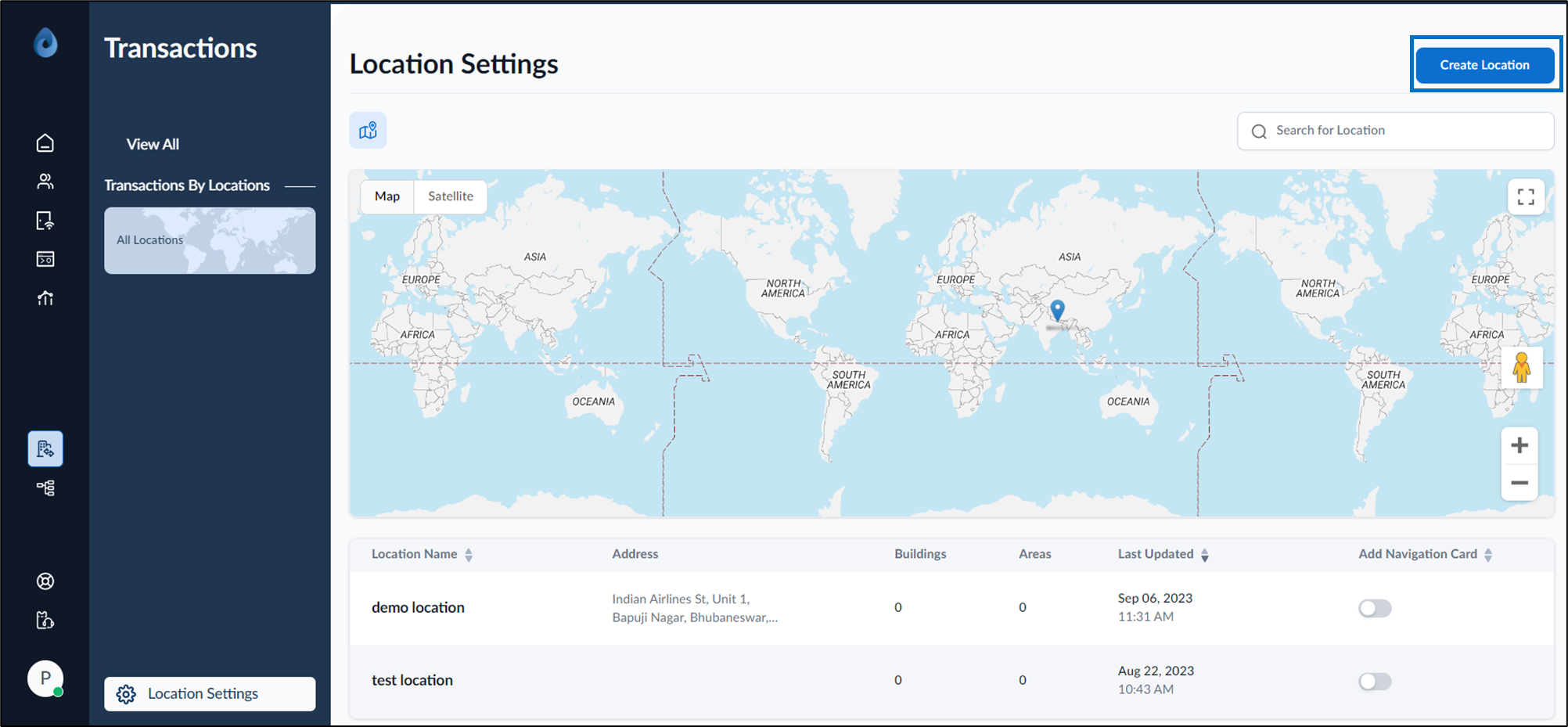Open Location Settings menu item
Viewport: 1568px width, 727px height.
click(210, 693)
